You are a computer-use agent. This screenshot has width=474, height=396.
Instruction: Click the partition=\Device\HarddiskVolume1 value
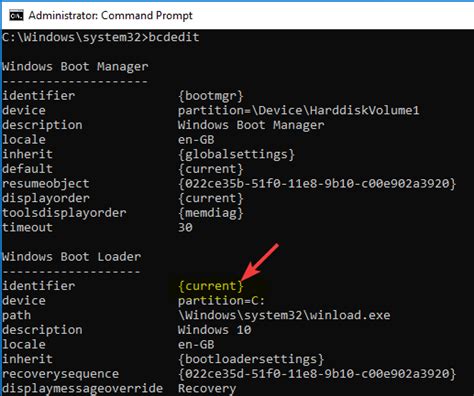[x=298, y=110]
